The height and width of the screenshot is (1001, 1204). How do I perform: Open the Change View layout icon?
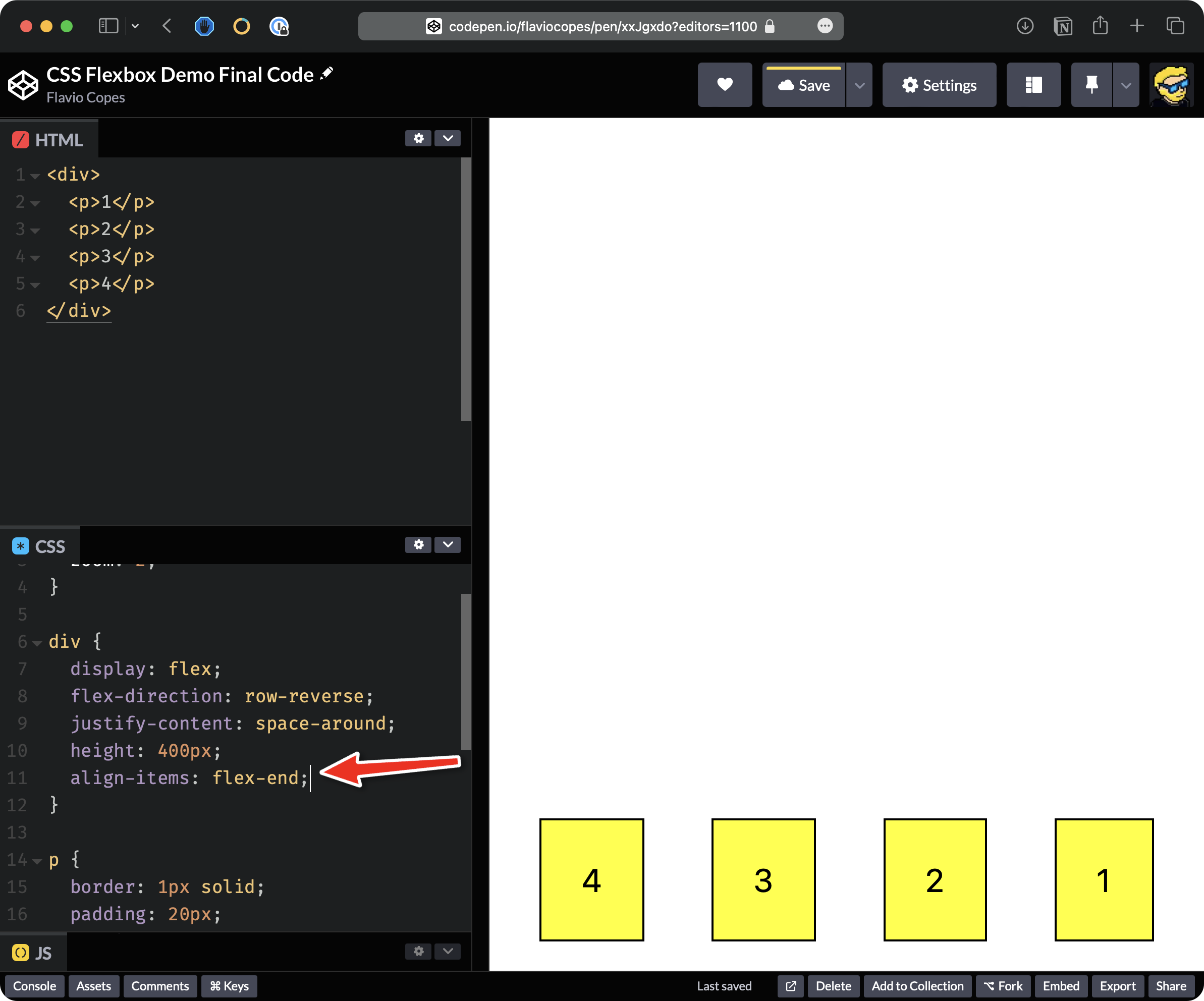pyautogui.click(x=1033, y=85)
